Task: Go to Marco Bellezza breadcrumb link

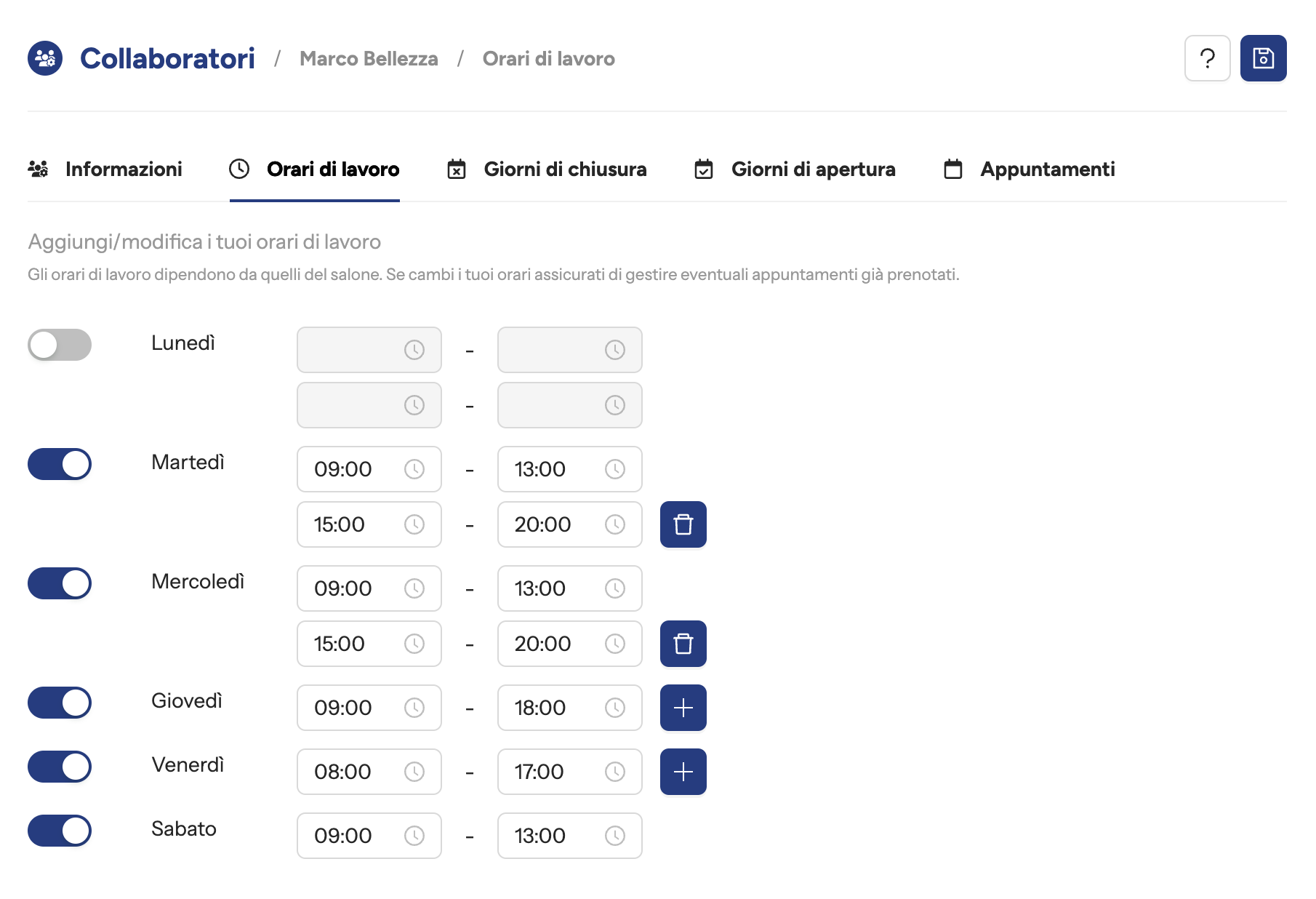Action: point(369,59)
